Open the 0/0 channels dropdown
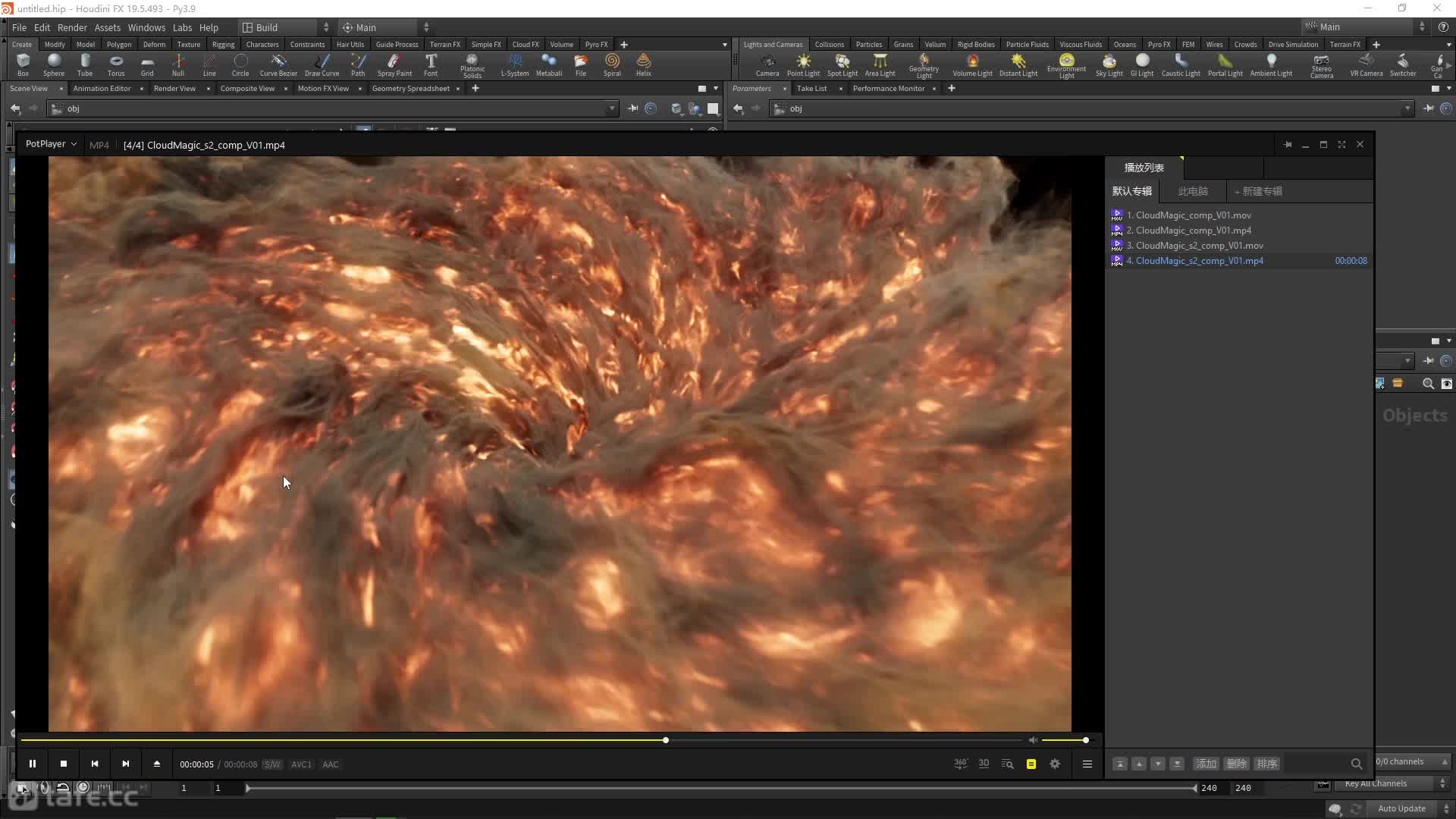Image resolution: width=1456 pixels, height=819 pixels. click(x=1412, y=761)
